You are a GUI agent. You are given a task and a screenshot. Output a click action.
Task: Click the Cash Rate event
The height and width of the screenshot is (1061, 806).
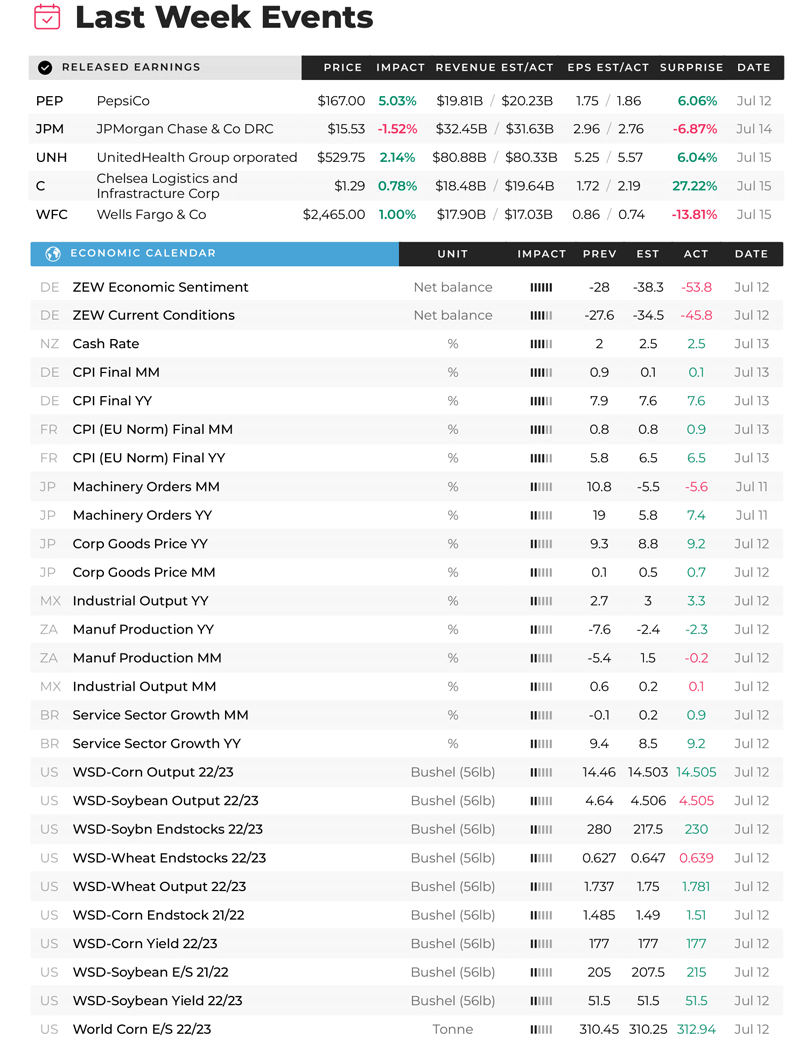pos(106,344)
